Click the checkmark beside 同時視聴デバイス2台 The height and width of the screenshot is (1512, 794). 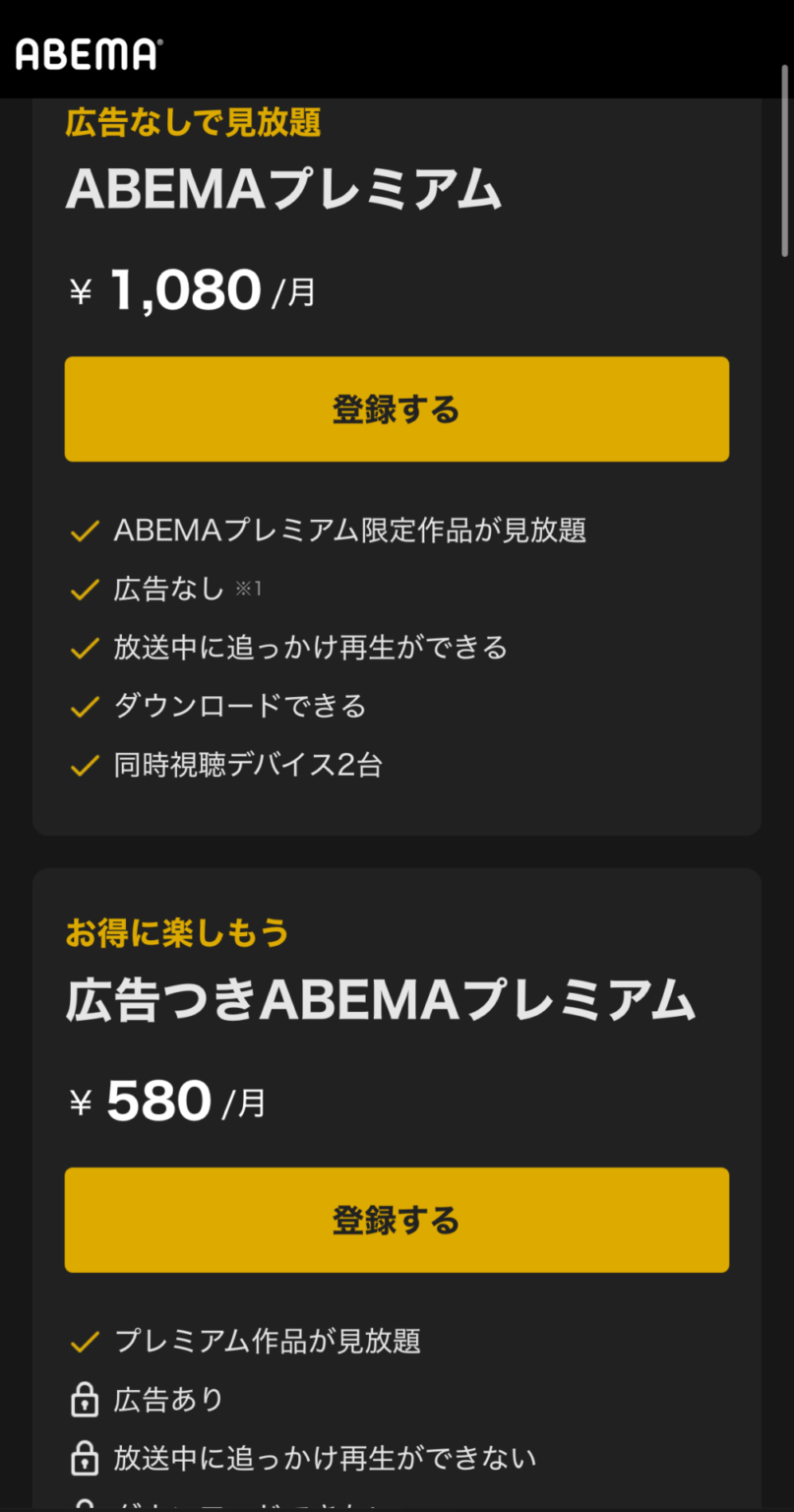83,765
